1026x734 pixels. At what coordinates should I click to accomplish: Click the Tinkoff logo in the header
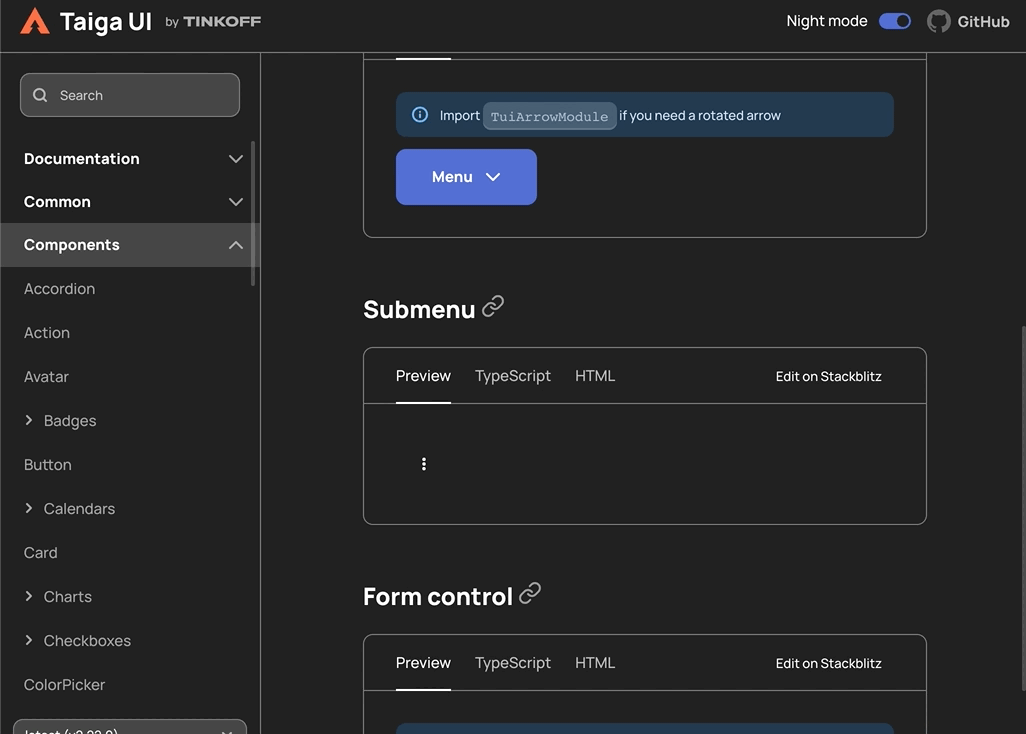coord(222,20)
